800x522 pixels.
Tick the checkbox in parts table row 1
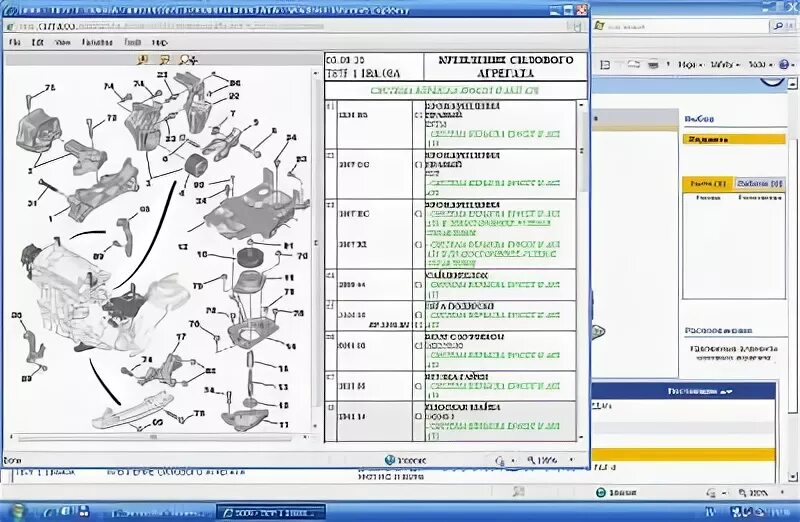coord(418,115)
